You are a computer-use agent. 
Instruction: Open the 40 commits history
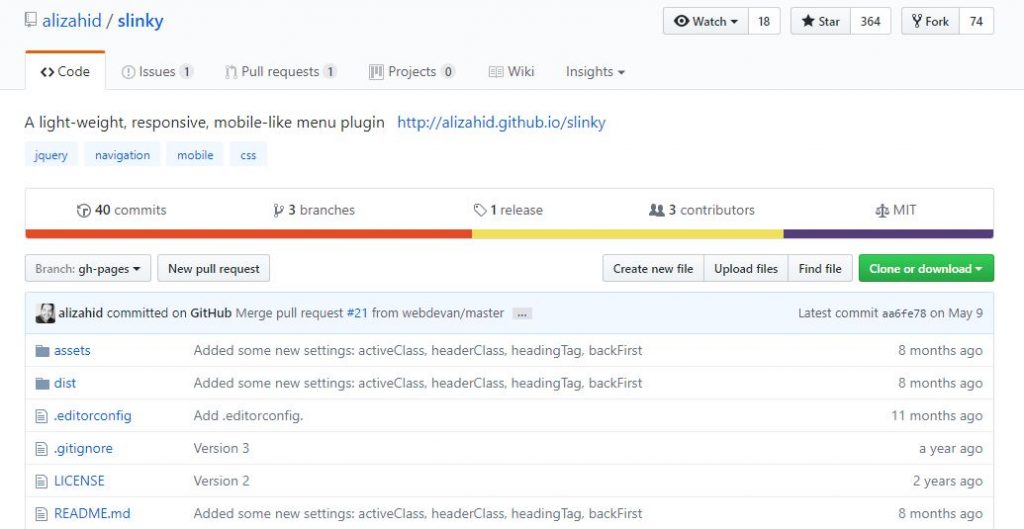pos(121,210)
